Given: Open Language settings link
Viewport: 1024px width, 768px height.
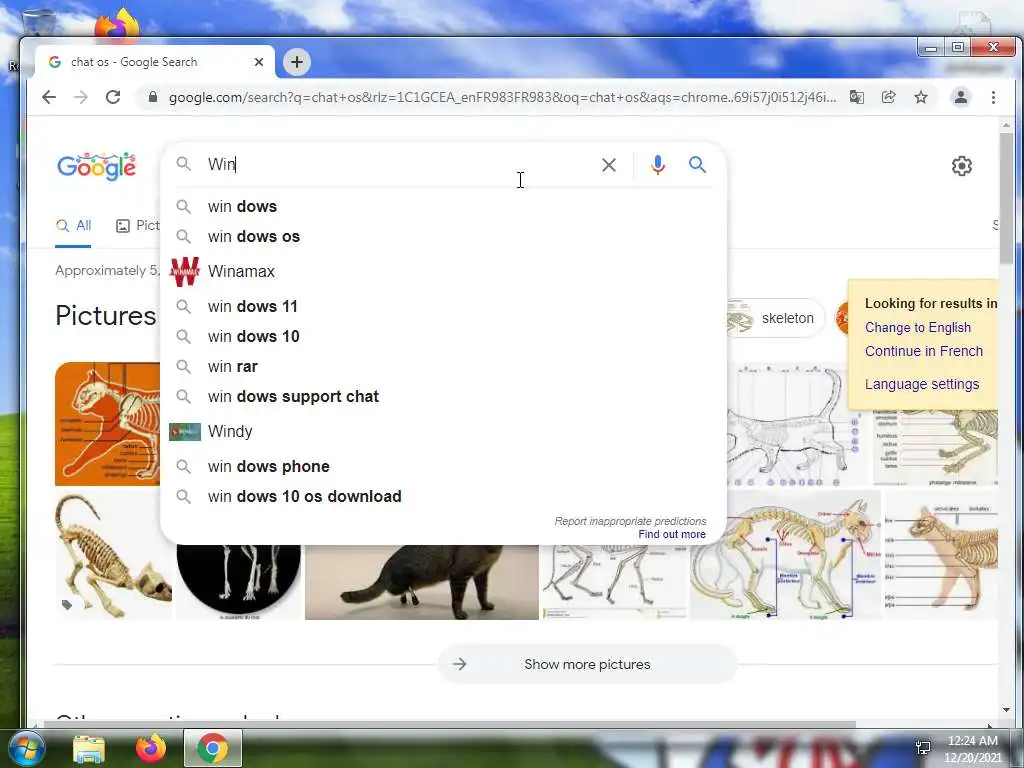Looking at the screenshot, I should click(921, 384).
